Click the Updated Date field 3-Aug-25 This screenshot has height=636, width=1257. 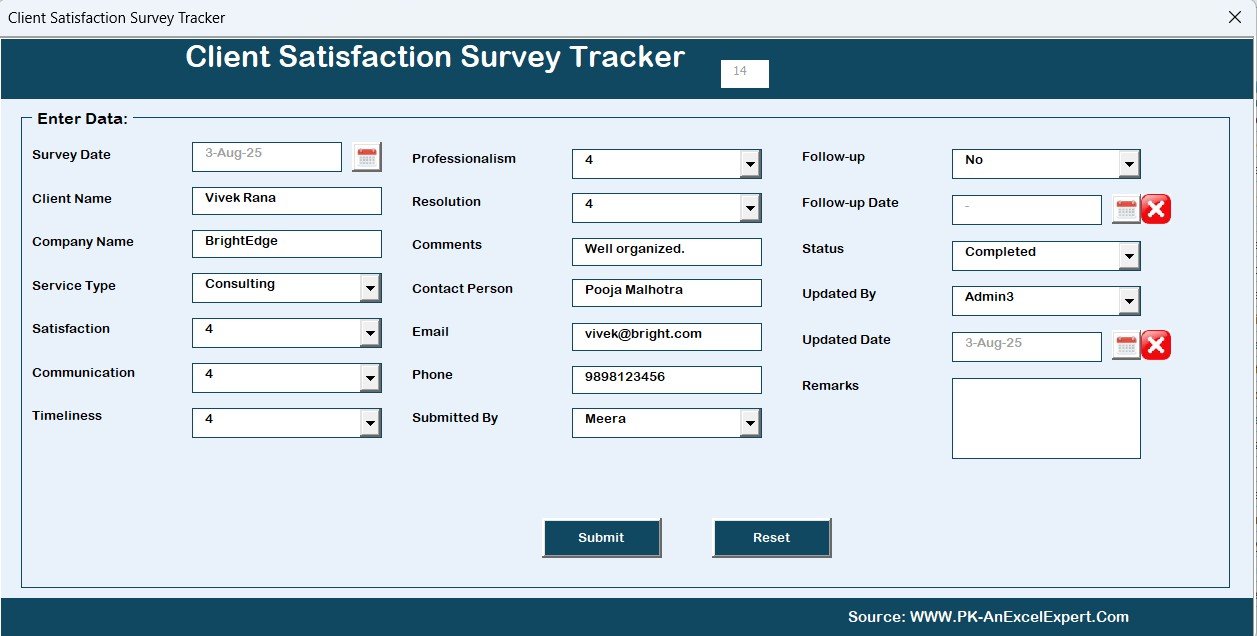[1027, 346]
